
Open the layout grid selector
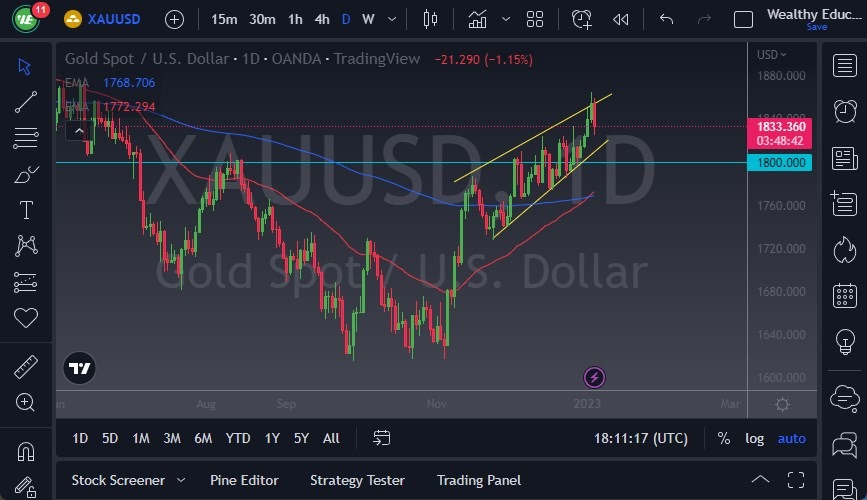[x=535, y=19]
